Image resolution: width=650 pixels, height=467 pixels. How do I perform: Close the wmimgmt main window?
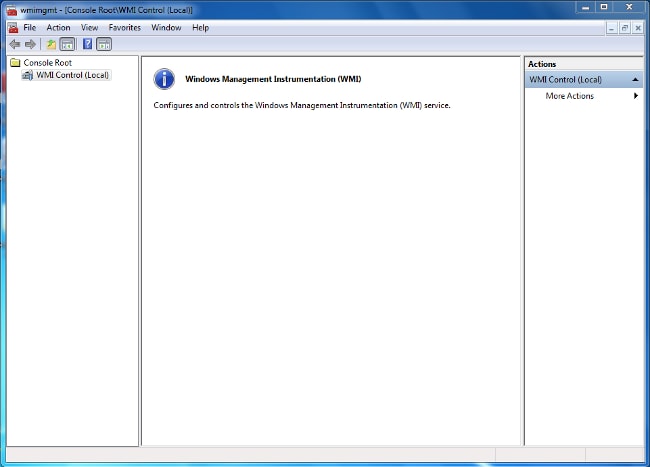(x=629, y=7)
